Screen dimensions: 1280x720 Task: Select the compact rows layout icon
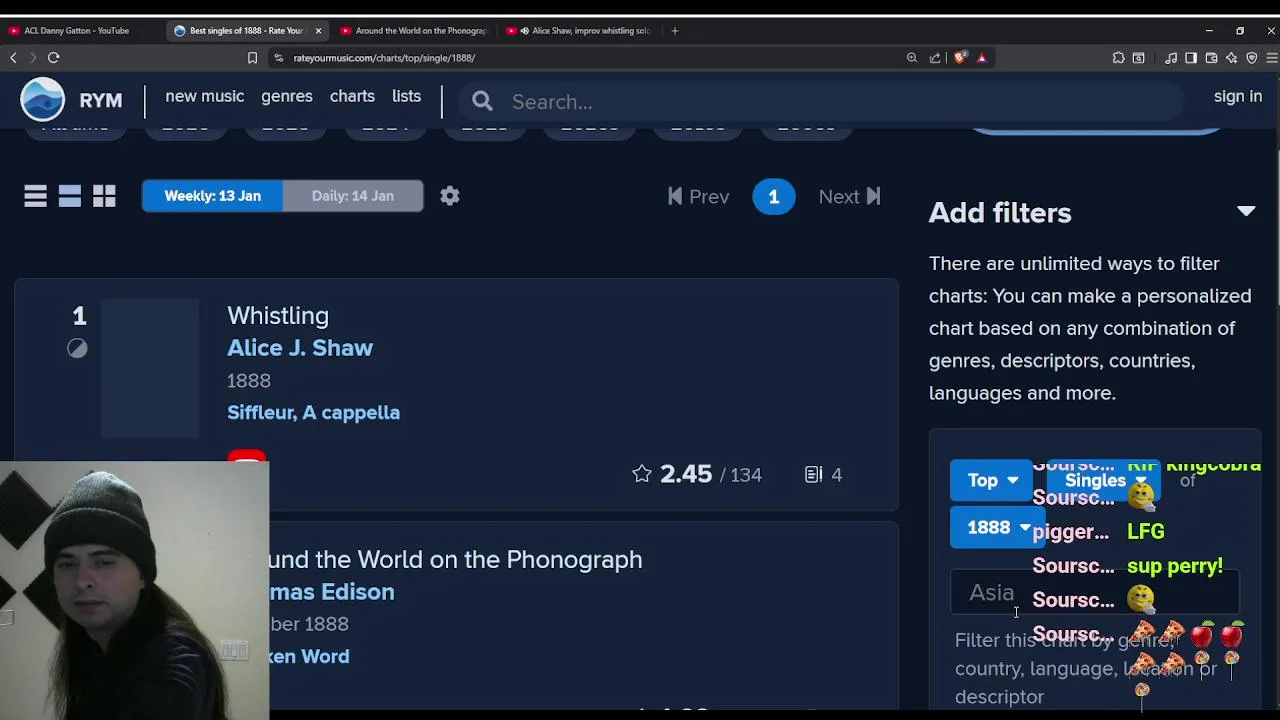coord(70,196)
